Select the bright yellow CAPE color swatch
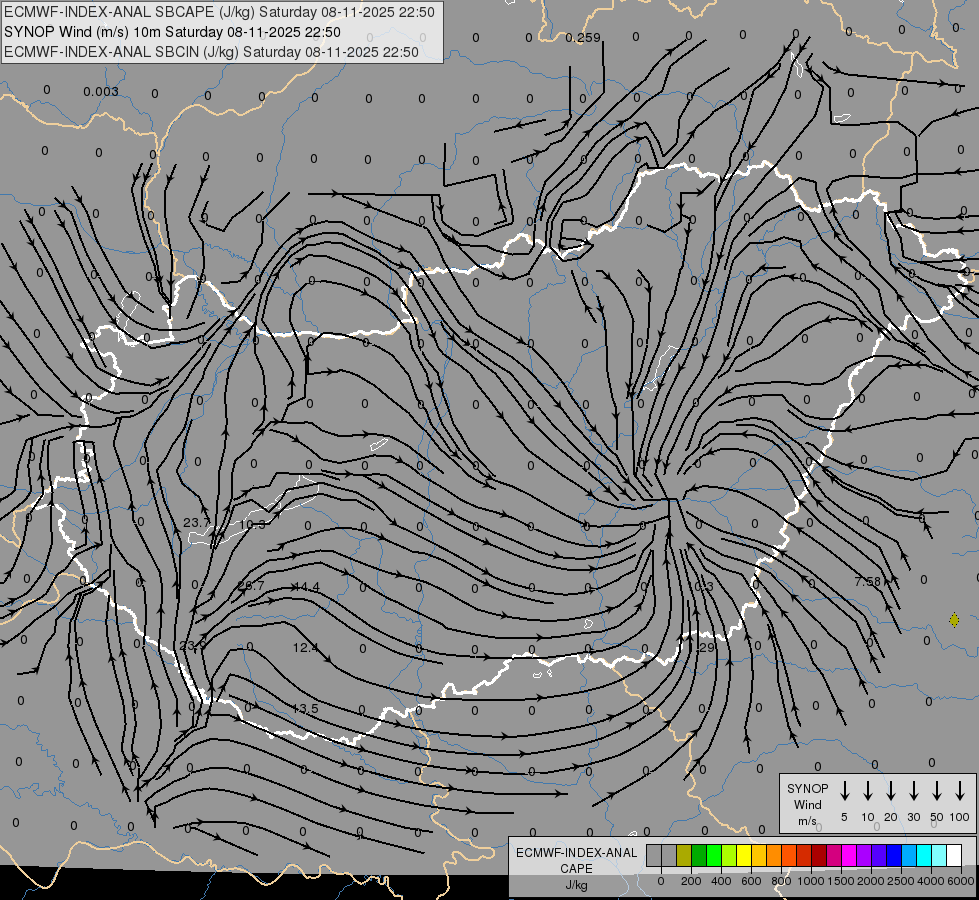The image size is (979, 900). [x=744, y=855]
